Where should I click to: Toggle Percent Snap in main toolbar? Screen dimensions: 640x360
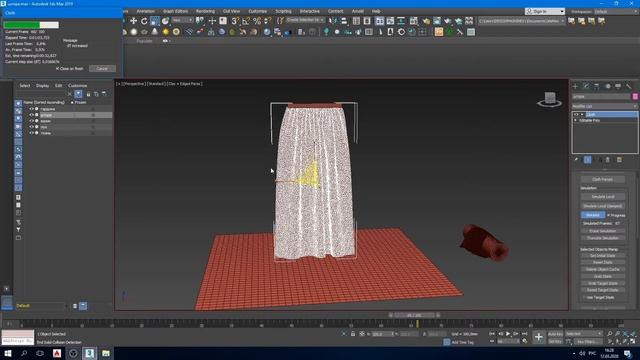[257, 21]
